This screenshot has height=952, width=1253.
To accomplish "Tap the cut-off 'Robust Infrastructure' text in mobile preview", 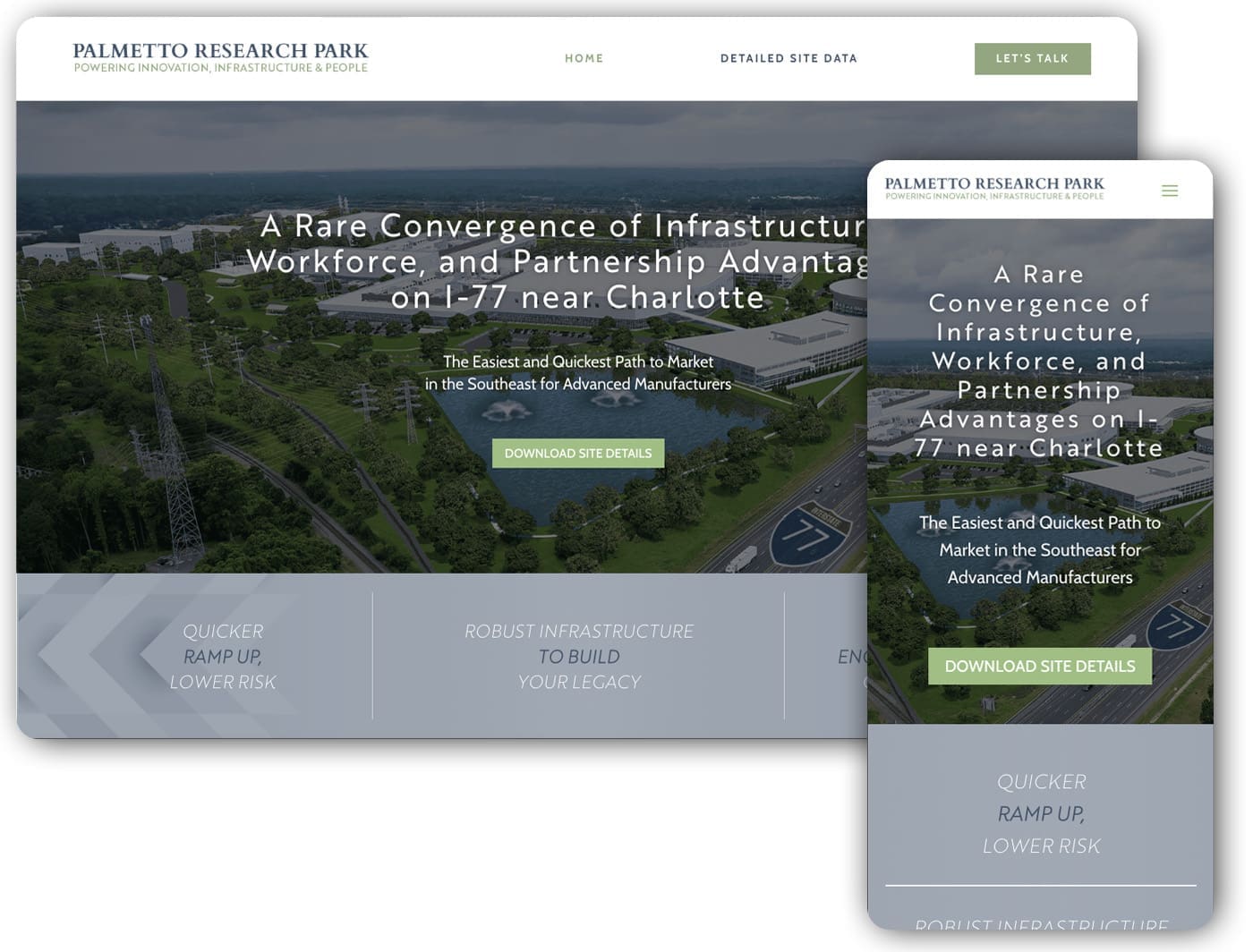I will point(1041,924).
